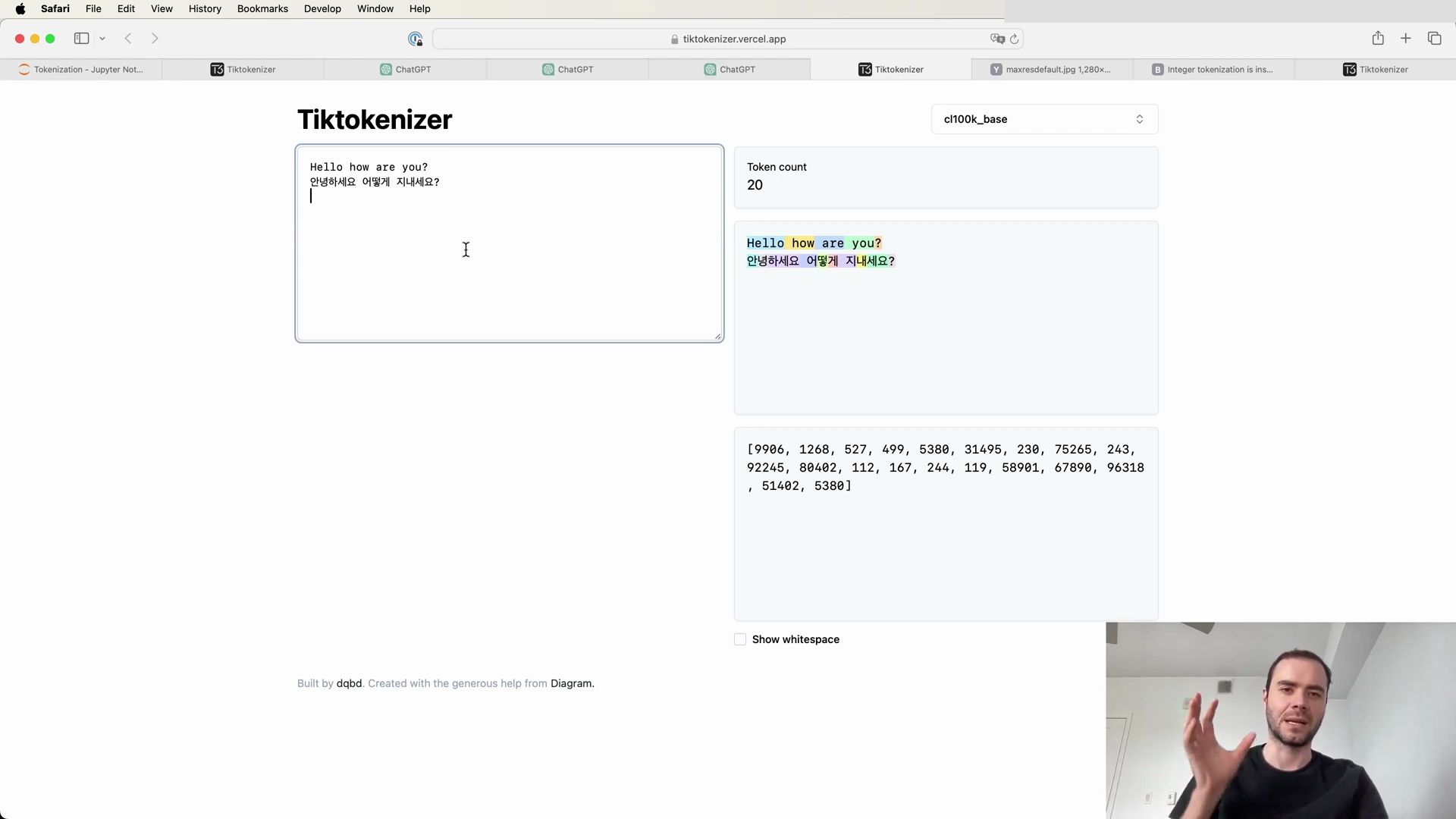1456x819 pixels.
Task: Click the Tiktokenizer page heading
Action: [375, 120]
